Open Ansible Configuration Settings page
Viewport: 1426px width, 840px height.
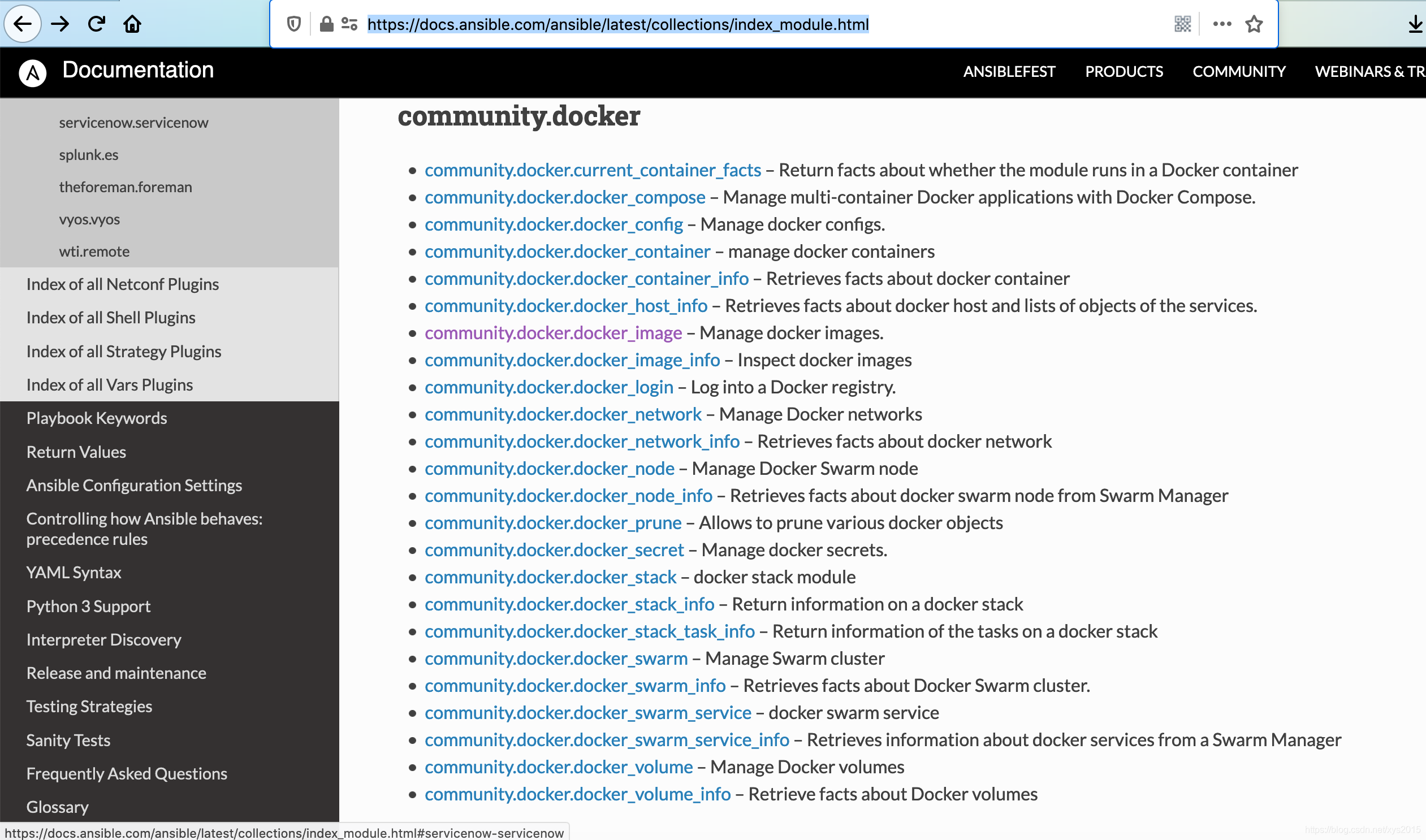[x=134, y=486]
